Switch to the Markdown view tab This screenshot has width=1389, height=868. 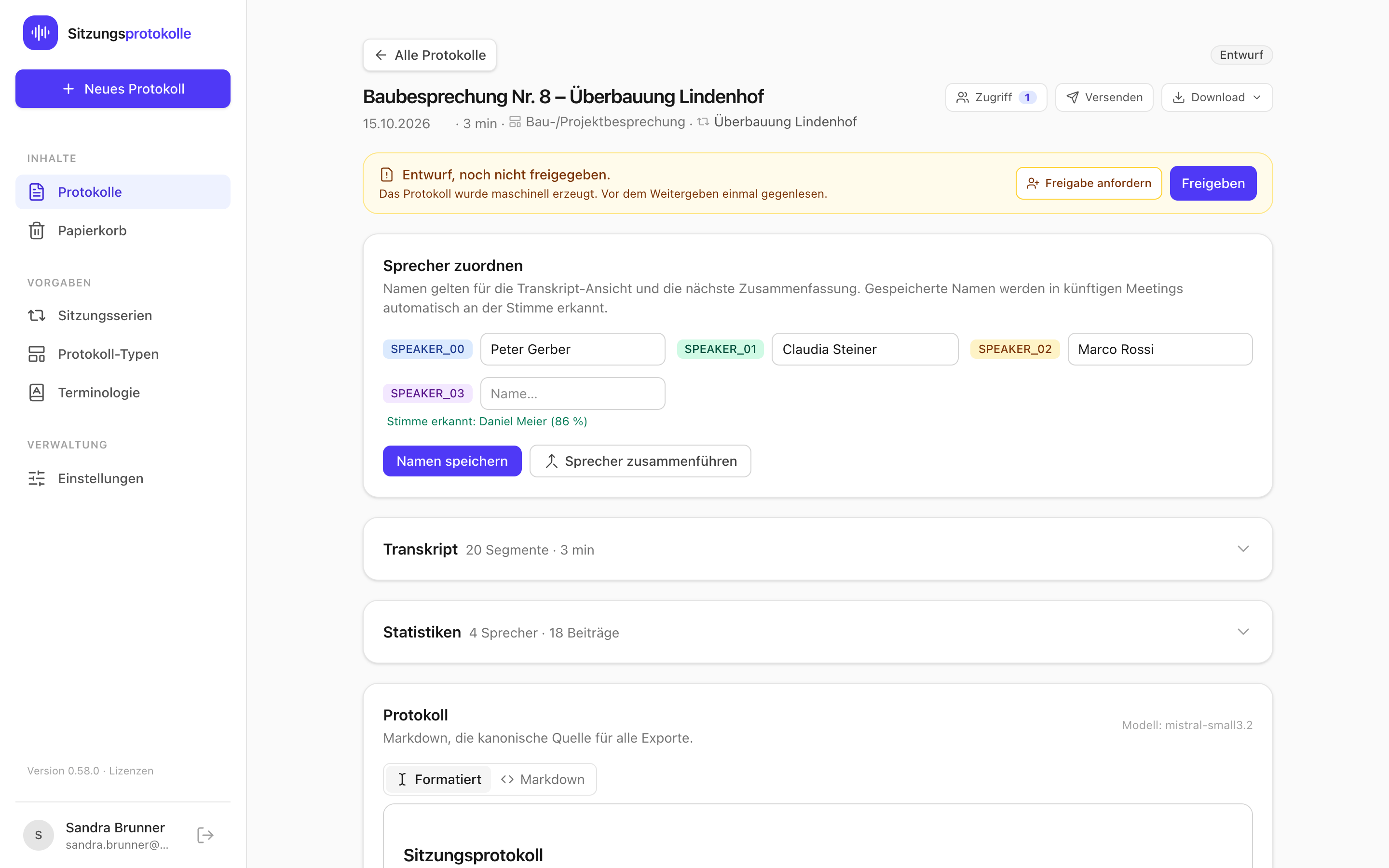543,779
